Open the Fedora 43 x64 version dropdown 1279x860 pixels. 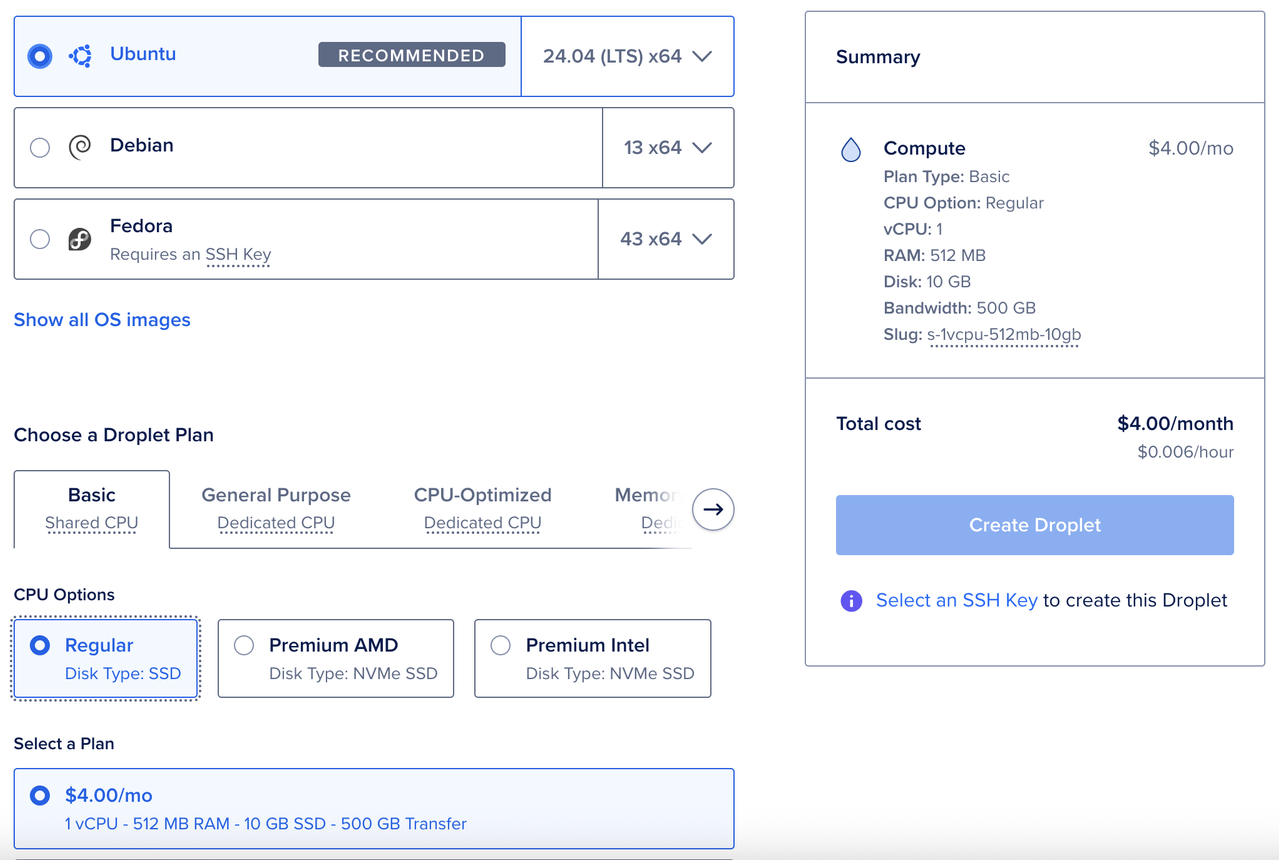tap(666, 239)
